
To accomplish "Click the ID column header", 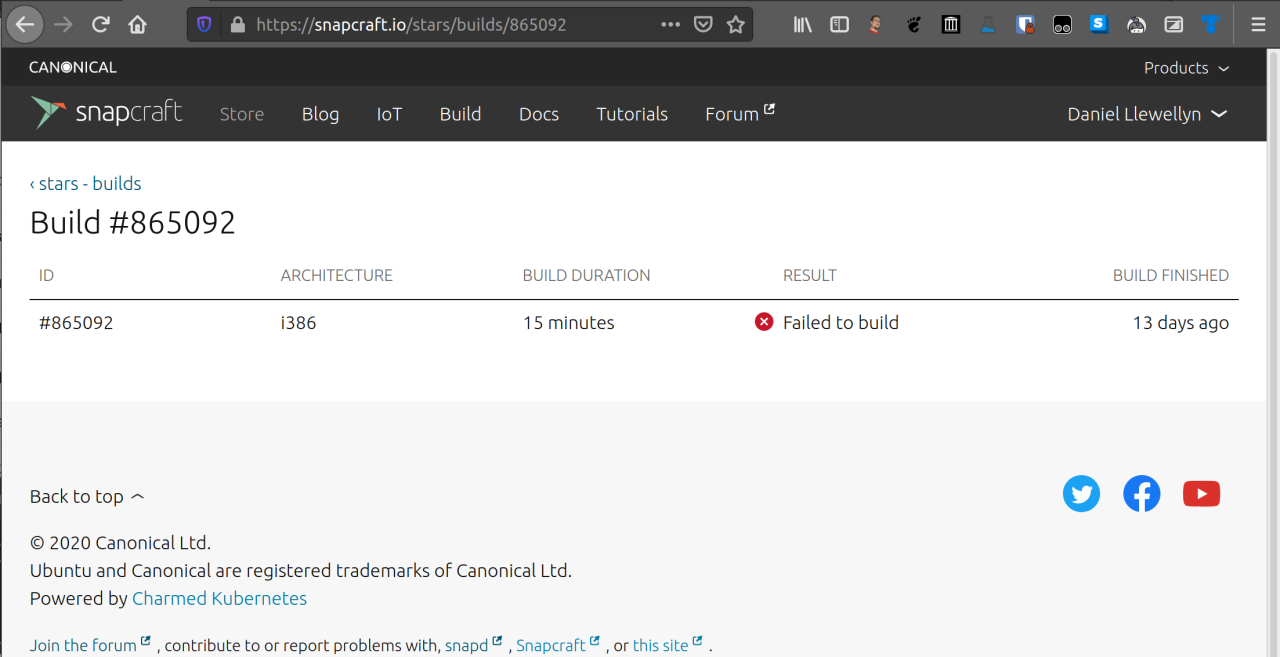I will click(46, 276).
